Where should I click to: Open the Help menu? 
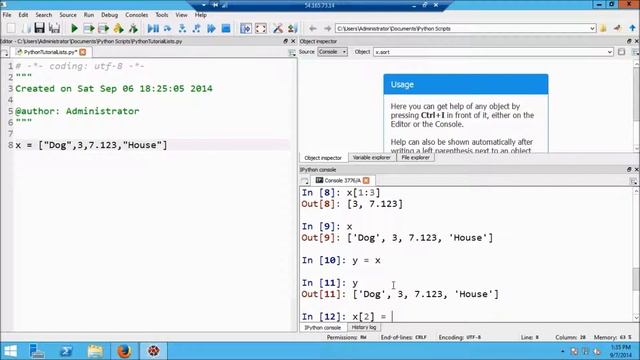pos(200,15)
